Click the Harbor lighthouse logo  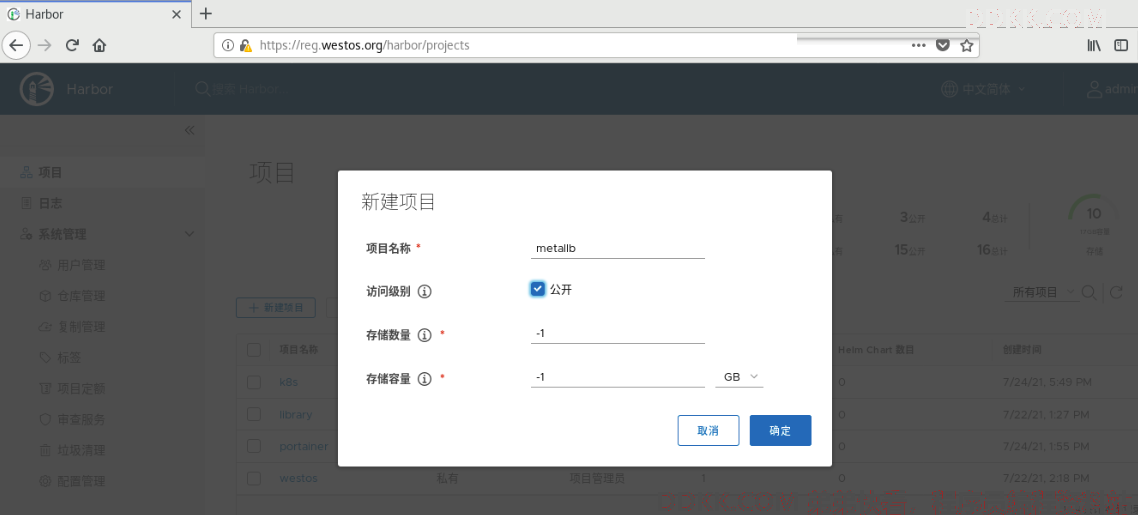[36, 89]
